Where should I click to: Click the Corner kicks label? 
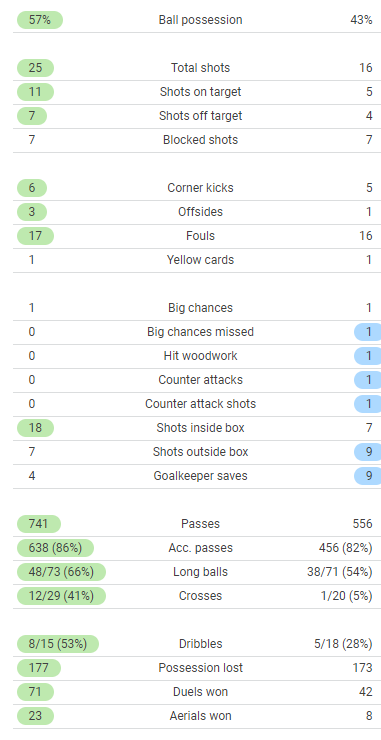coord(200,188)
